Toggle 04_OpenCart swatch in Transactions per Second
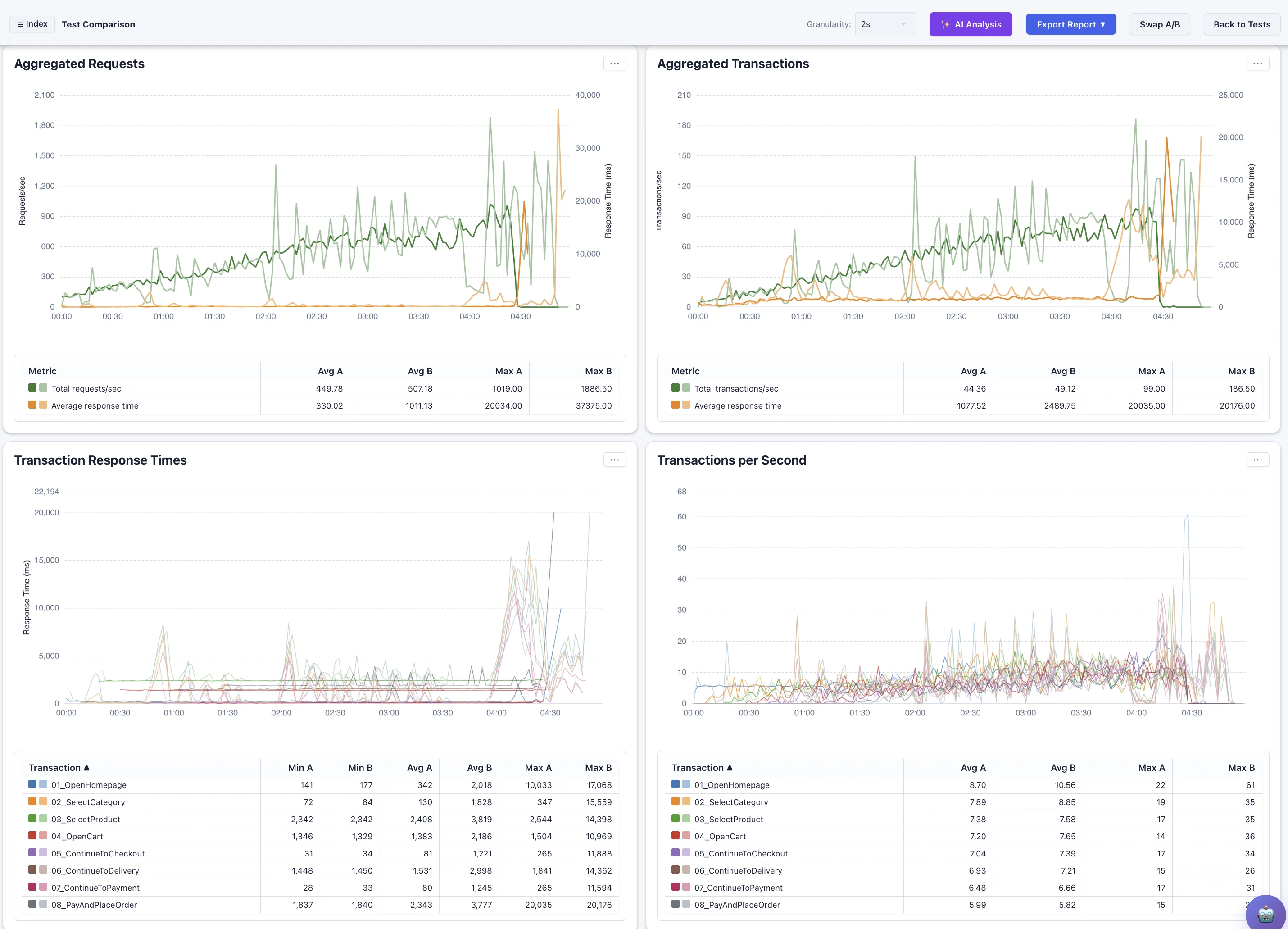 (x=681, y=836)
